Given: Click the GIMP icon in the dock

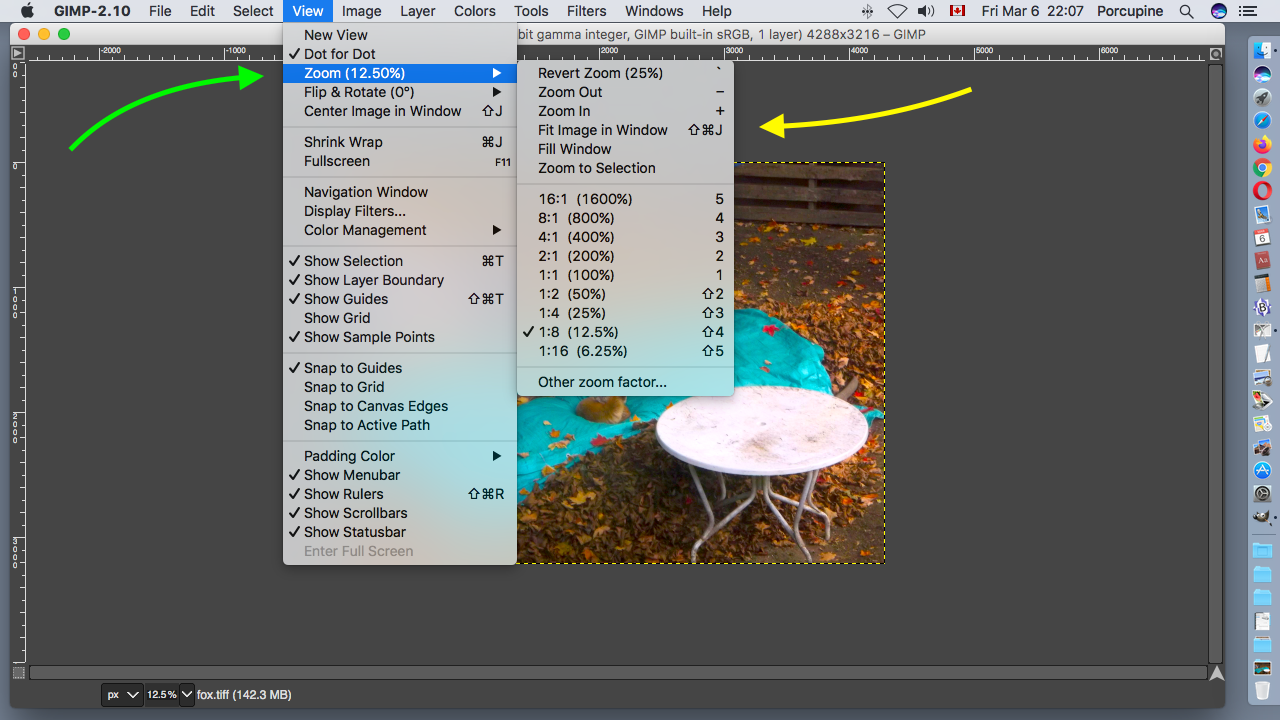Looking at the screenshot, I should pos(1262,517).
